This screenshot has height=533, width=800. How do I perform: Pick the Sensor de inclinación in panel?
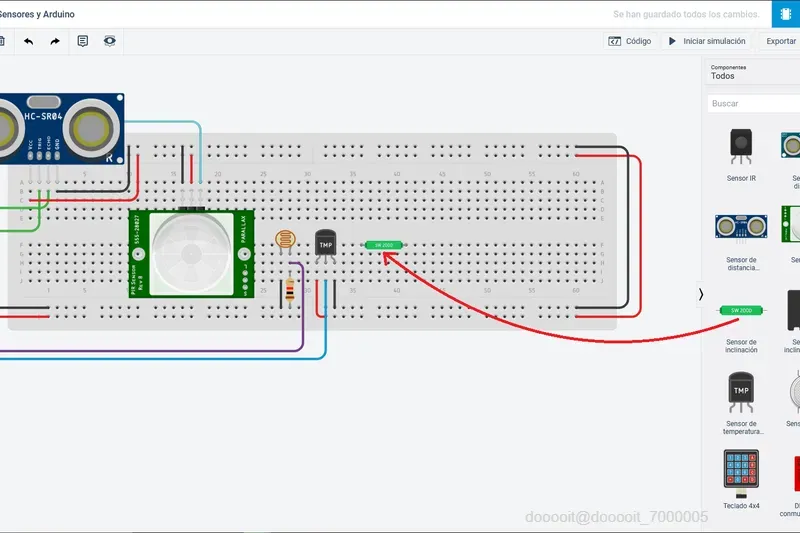click(x=741, y=326)
